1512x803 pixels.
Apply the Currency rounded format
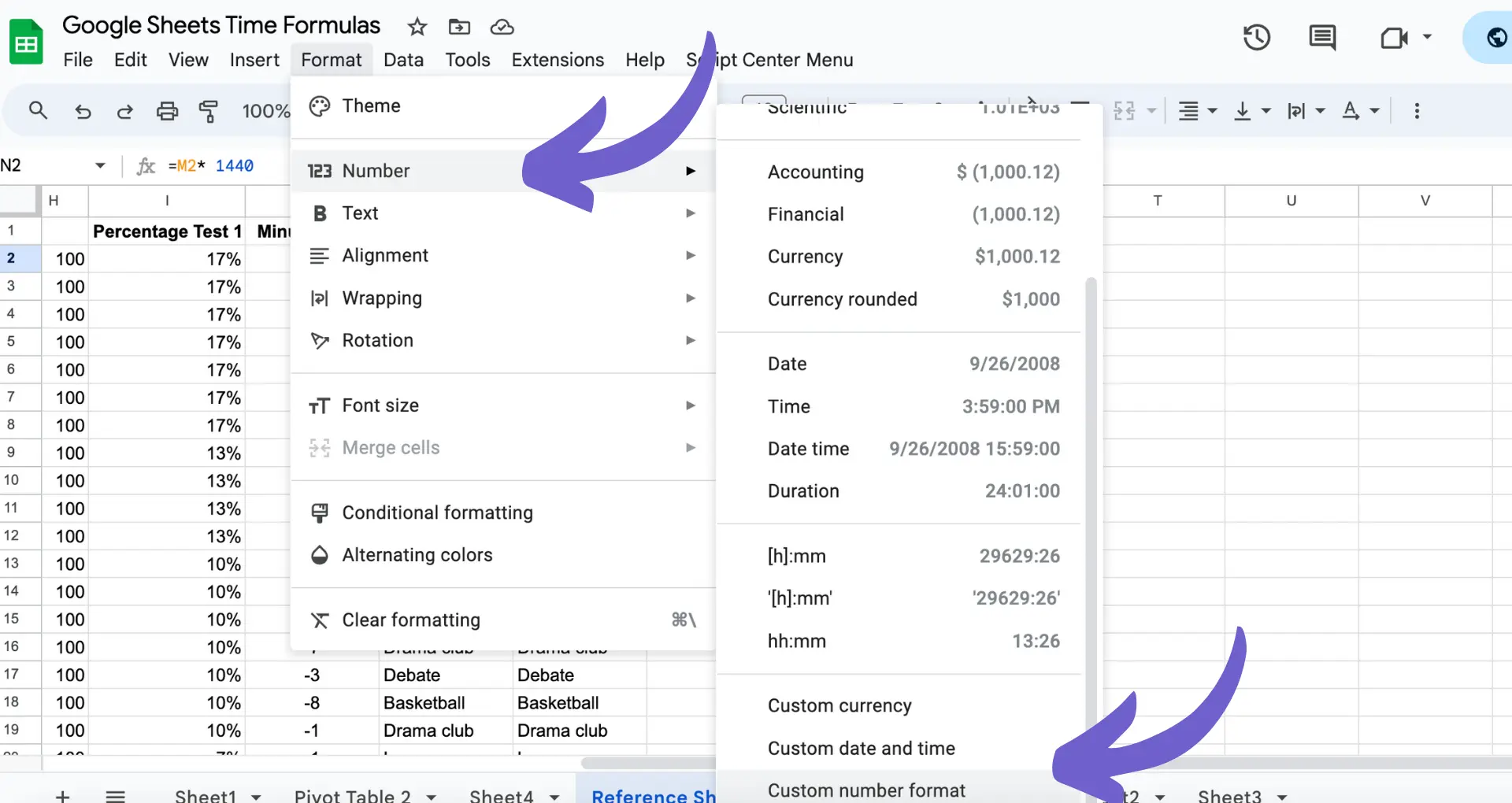click(x=901, y=299)
